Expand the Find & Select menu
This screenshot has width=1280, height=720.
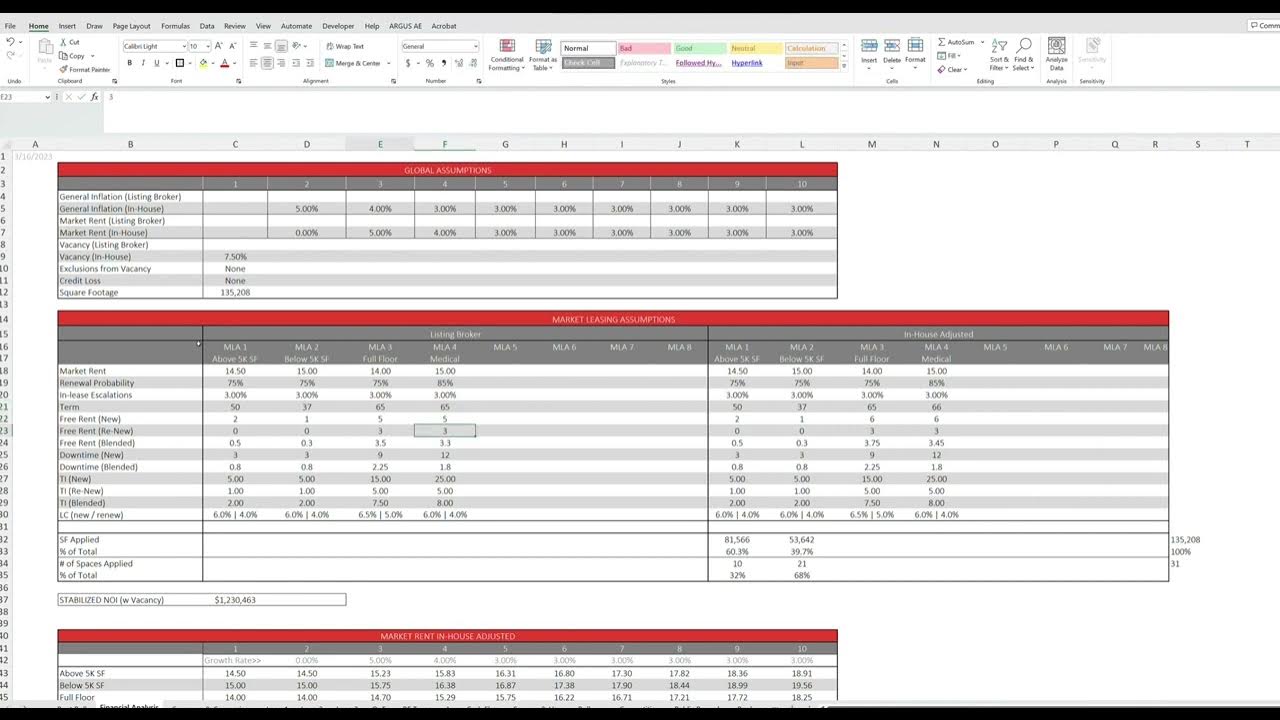[x=1023, y=55]
